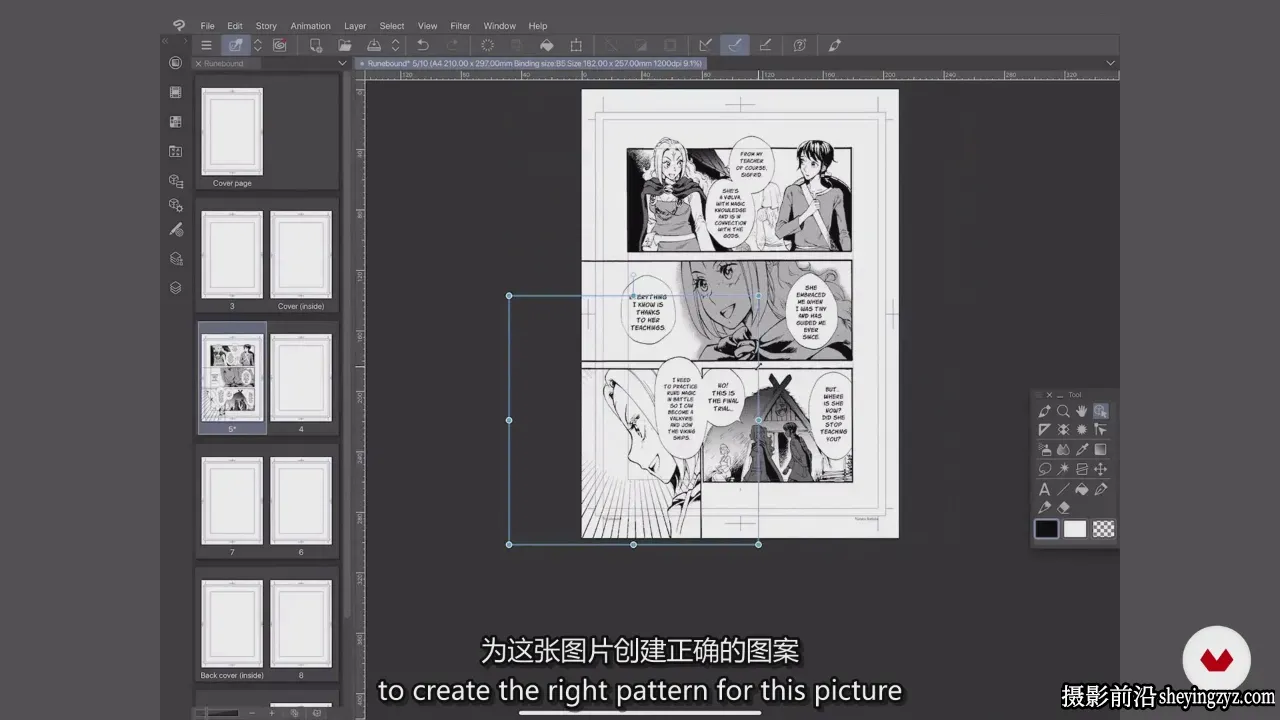Select the Cover (inside) page thumbnail

301,255
